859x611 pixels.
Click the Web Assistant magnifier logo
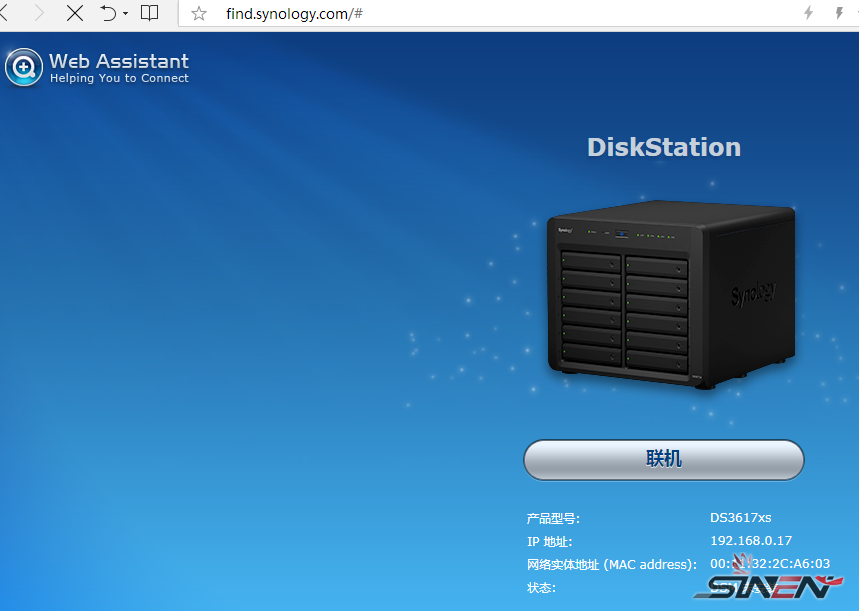pos(24,67)
